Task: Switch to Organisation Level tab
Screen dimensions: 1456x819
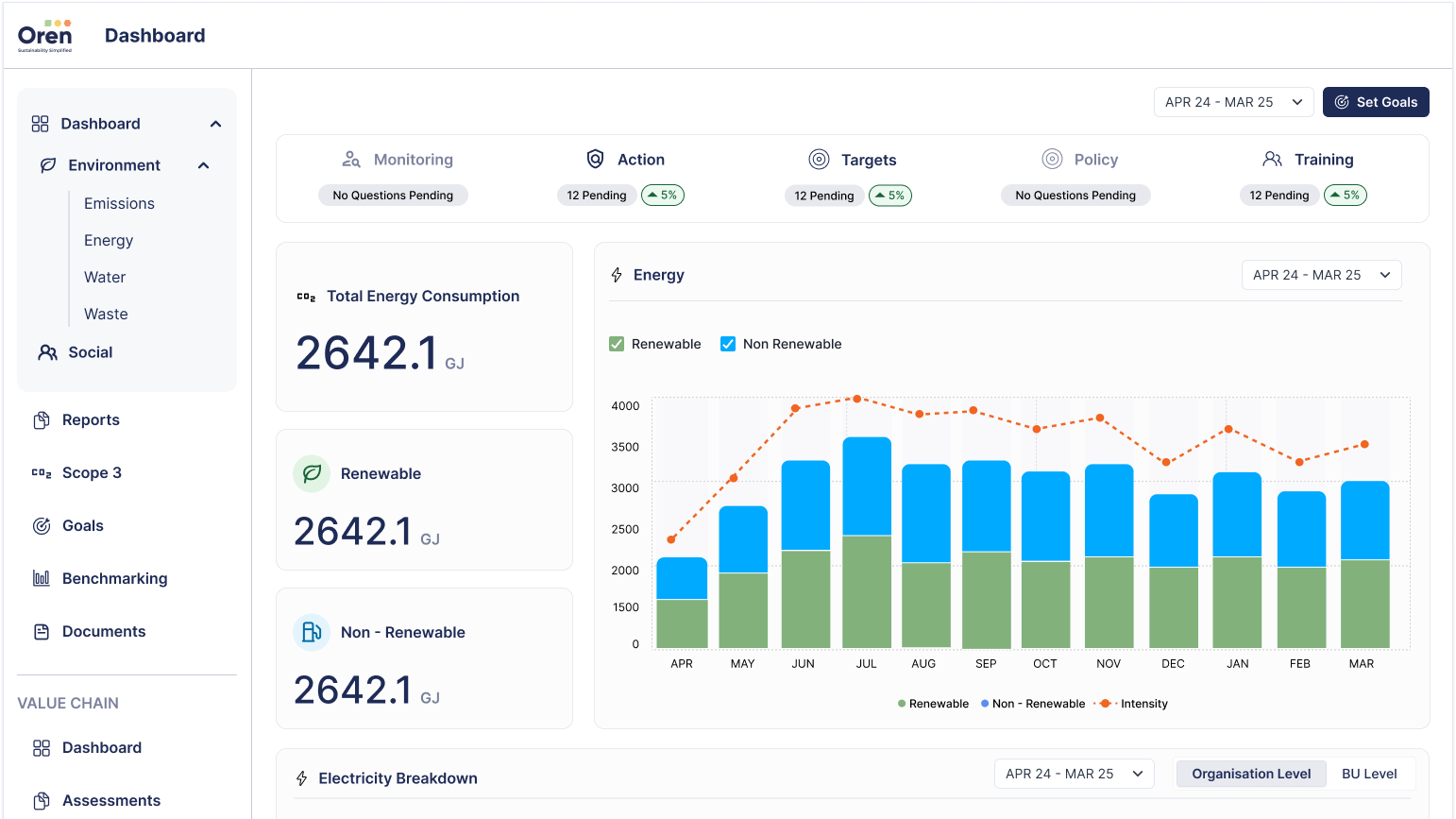Action: [x=1251, y=774]
